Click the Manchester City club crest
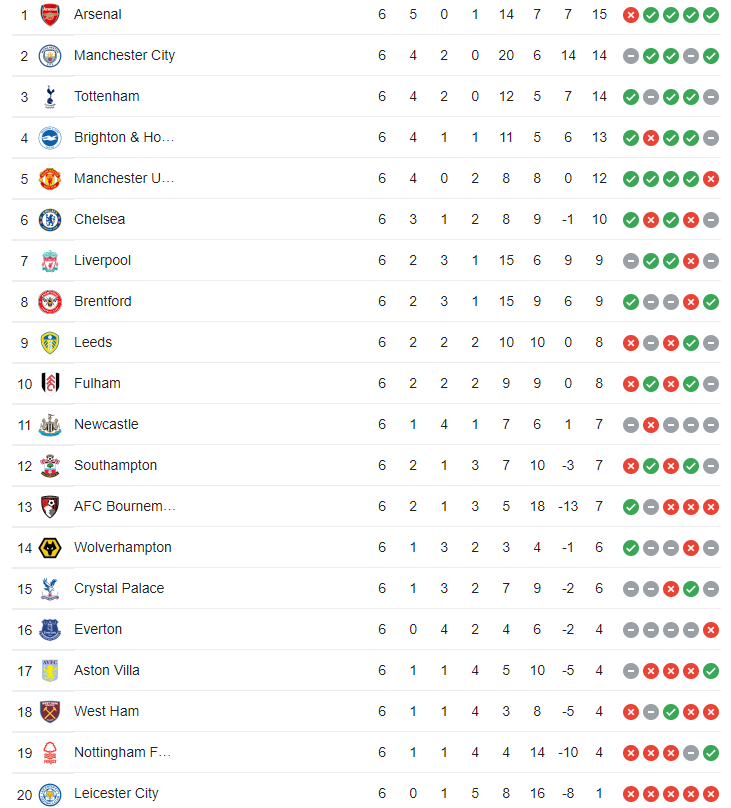 pyautogui.click(x=50, y=56)
